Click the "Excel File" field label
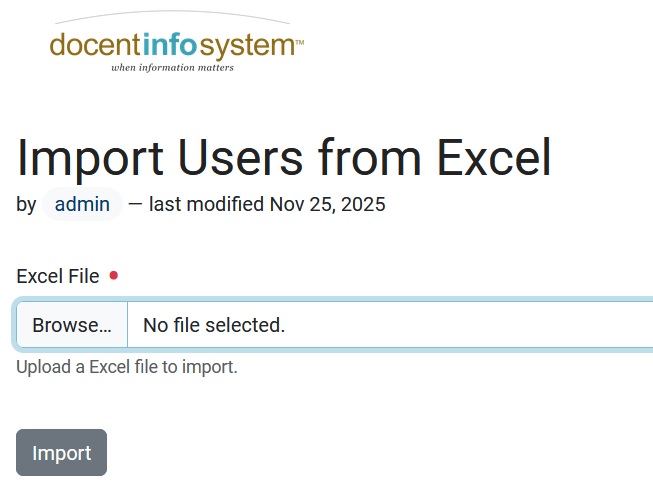This screenshot has height=485, width=653. click(x=58, y=276)
